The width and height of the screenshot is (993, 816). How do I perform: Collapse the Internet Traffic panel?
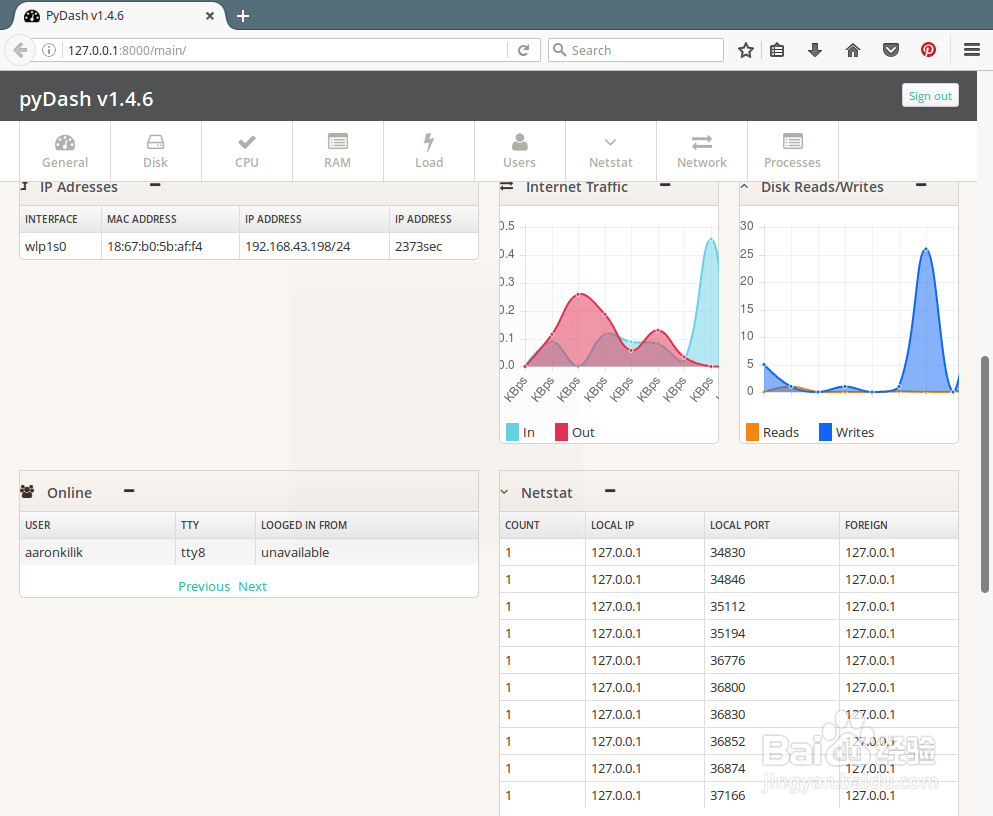coord(664,186)
